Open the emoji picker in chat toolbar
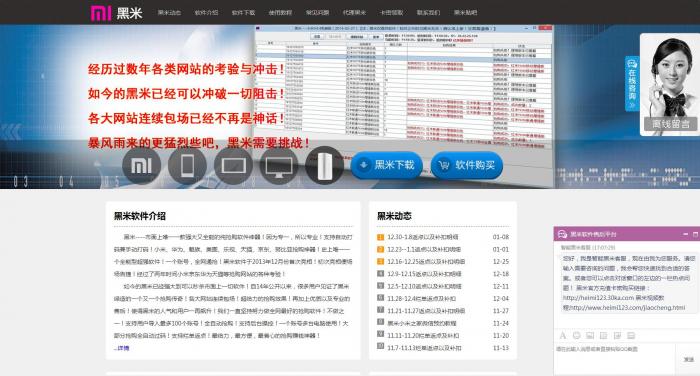The image size is (700, 376). tap(576, 335)
